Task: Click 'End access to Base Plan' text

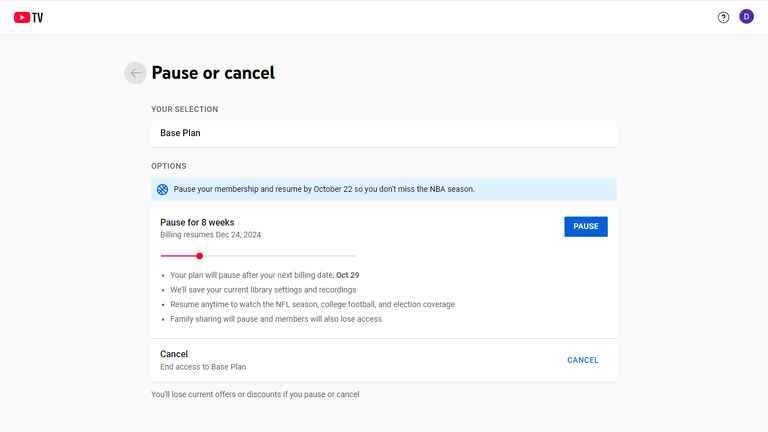Action: pyautogui.click(x=203, y=367)
